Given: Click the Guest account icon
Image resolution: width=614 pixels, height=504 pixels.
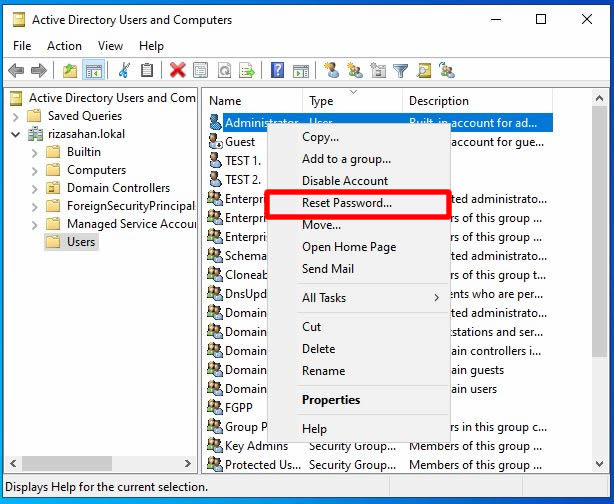Looking at the screenshot, I should coord(215,142).
